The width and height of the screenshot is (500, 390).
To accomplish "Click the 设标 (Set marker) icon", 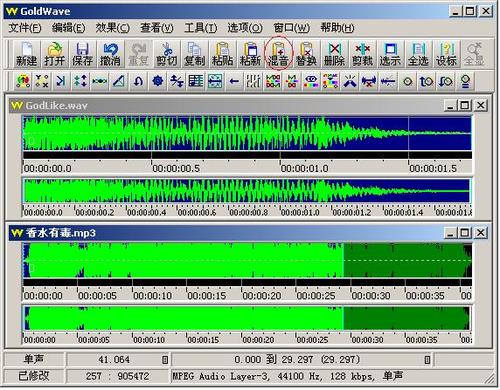I will coord(446,54).
